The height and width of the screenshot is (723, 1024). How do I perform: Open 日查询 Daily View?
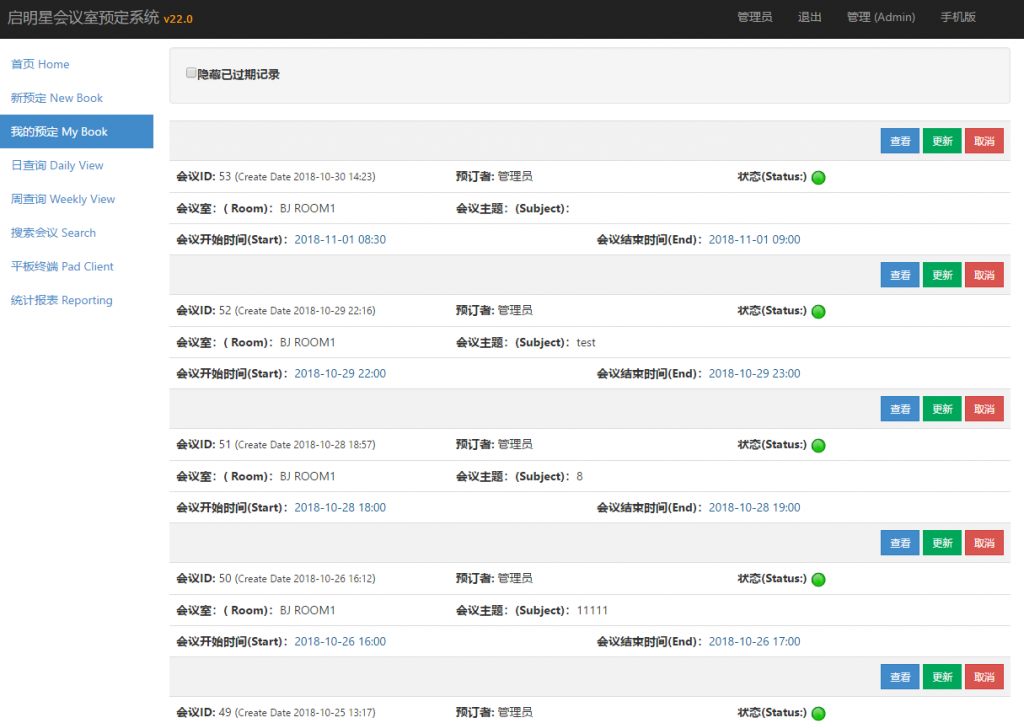[x=57, y=165]
